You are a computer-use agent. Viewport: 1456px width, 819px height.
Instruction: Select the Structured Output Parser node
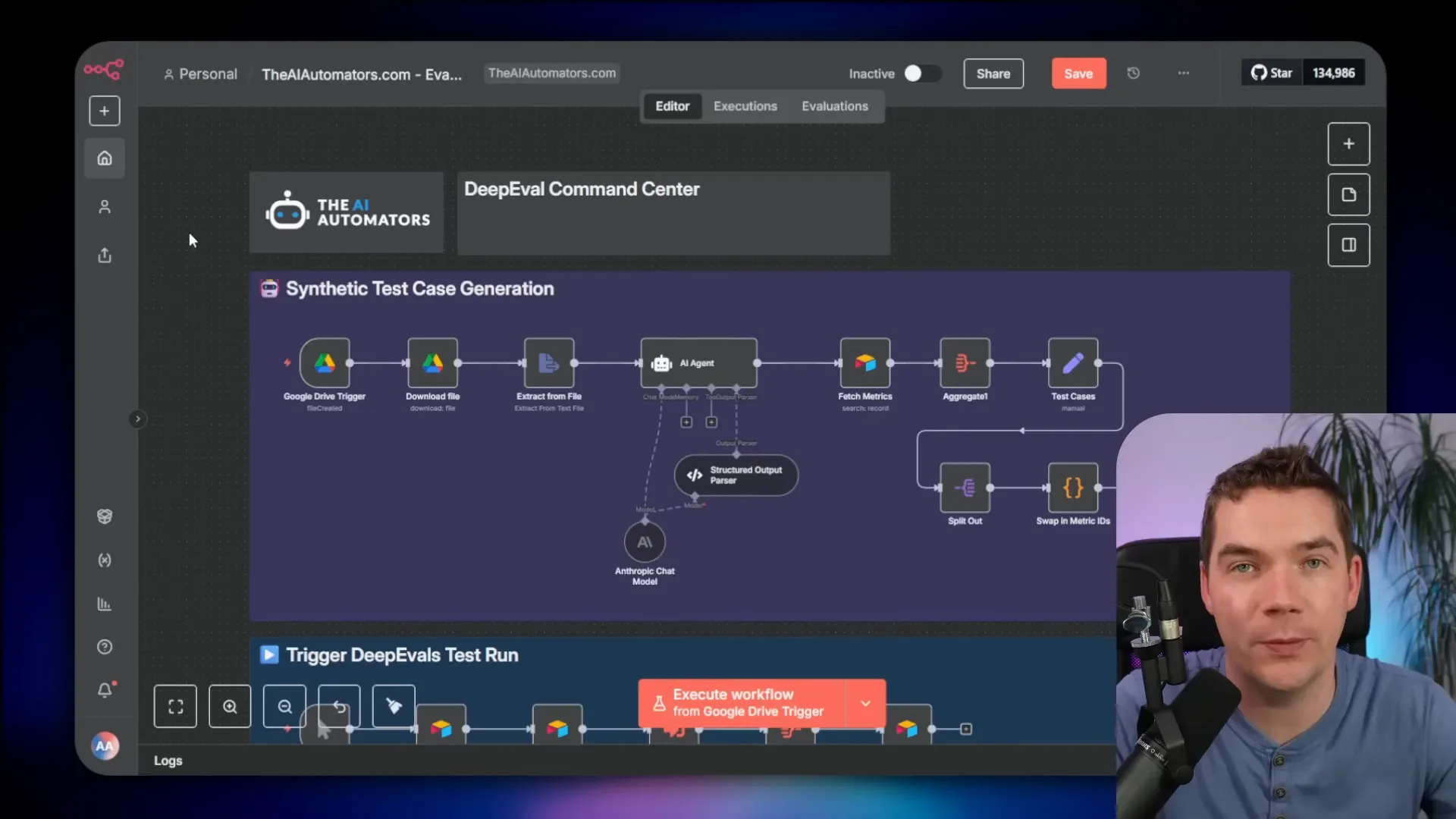coord(736,475)
